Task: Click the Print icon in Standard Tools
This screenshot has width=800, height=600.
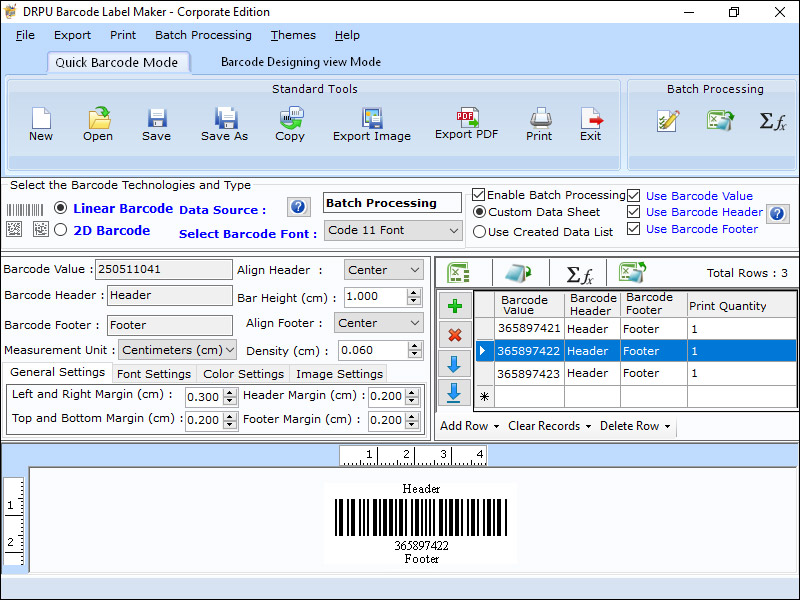Action: pos(539,118)
